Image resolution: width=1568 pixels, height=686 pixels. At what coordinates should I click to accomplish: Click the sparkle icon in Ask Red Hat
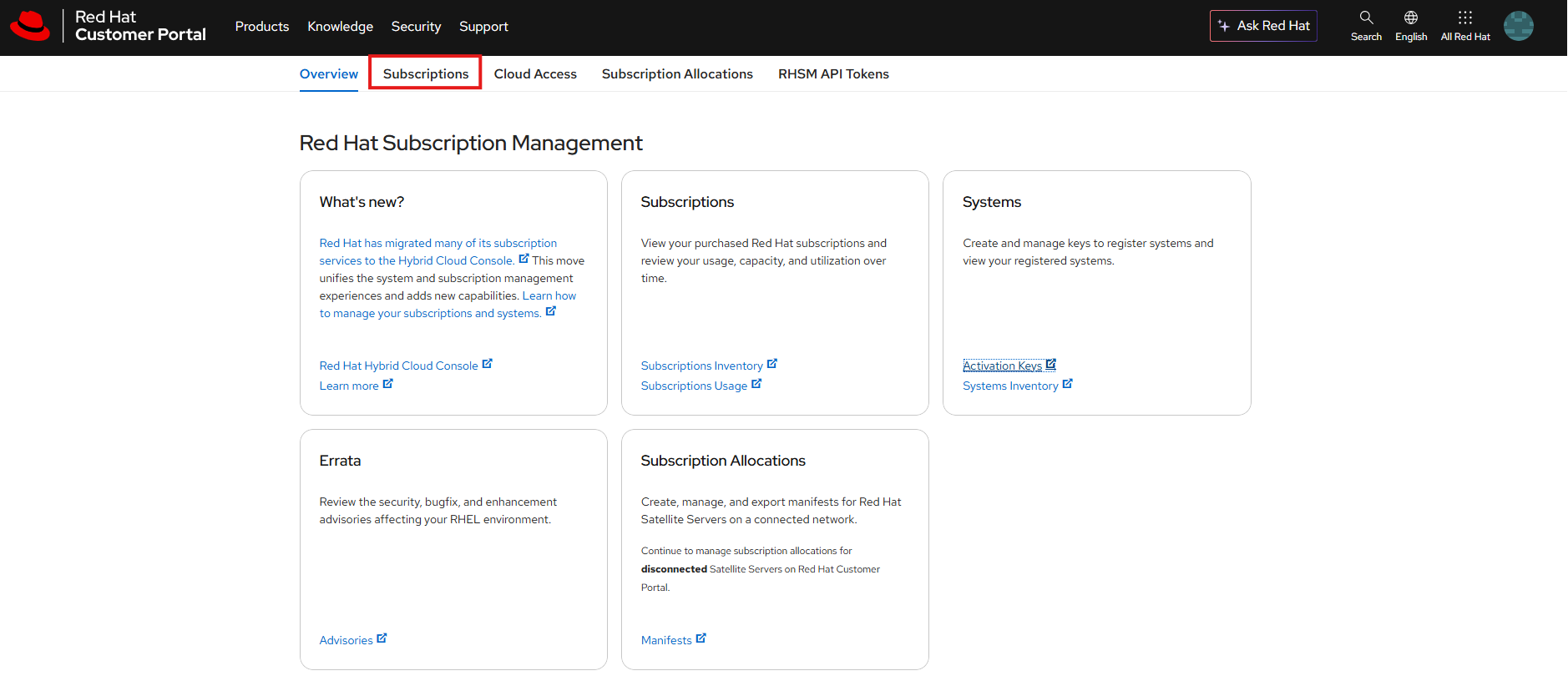(x=1224, y=26)
